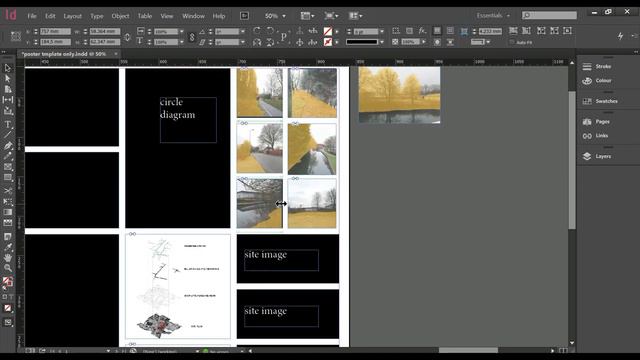The image size is (640, 360).
Task: Open the Layout menu
Action: (73, 16)
